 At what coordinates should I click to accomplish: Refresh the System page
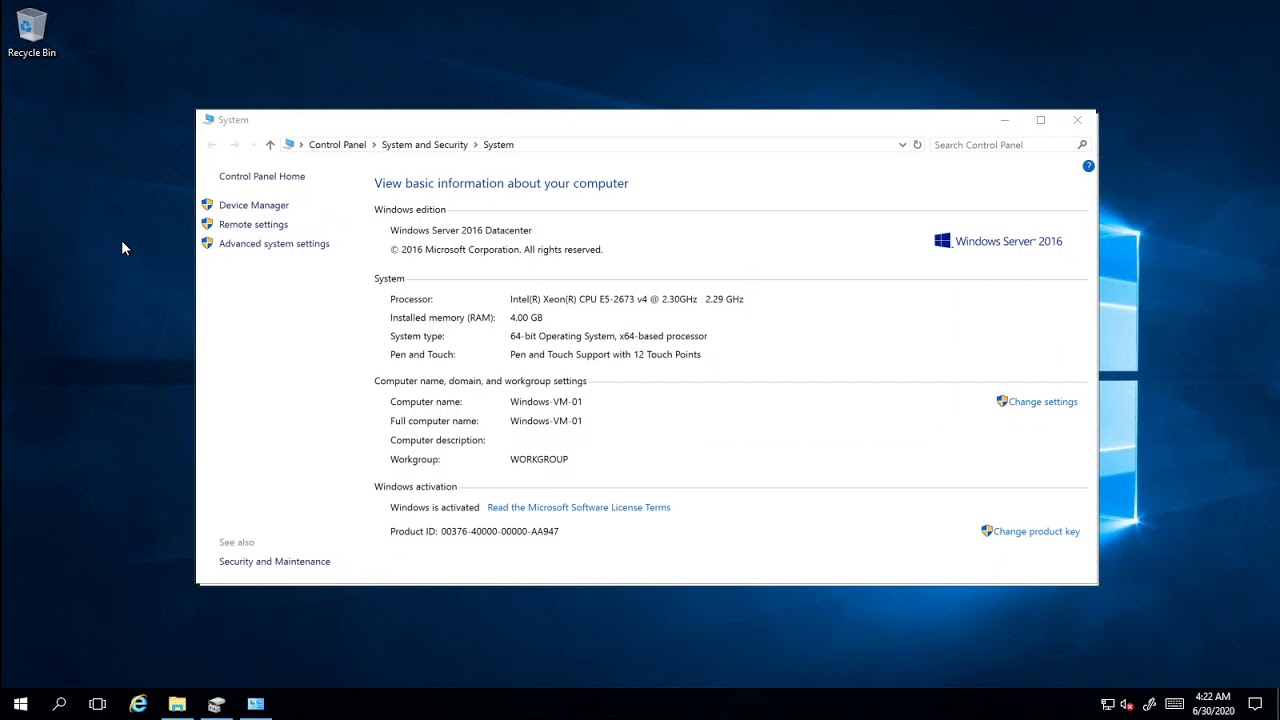tap(917, 145)
